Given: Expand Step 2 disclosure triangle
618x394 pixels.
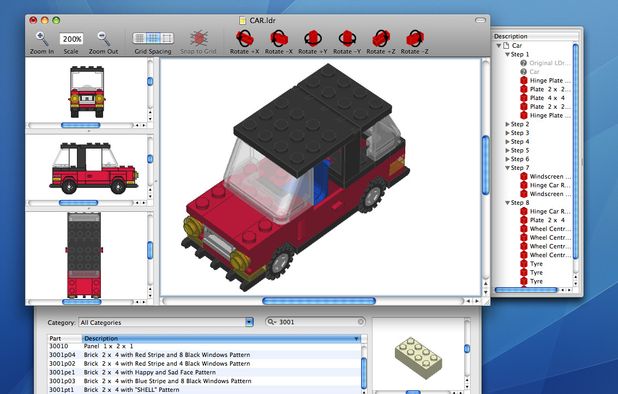Looking at the screenshot, I should point(508,124).
